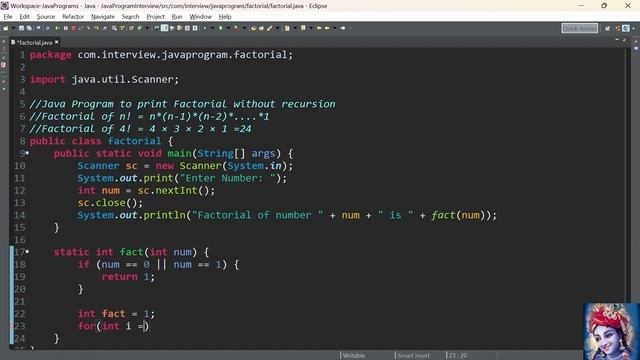The height and width of the screenshot is (360, 640).
Task: Click the 'main' method name on line 9
Action: click(x=180, y=153)
